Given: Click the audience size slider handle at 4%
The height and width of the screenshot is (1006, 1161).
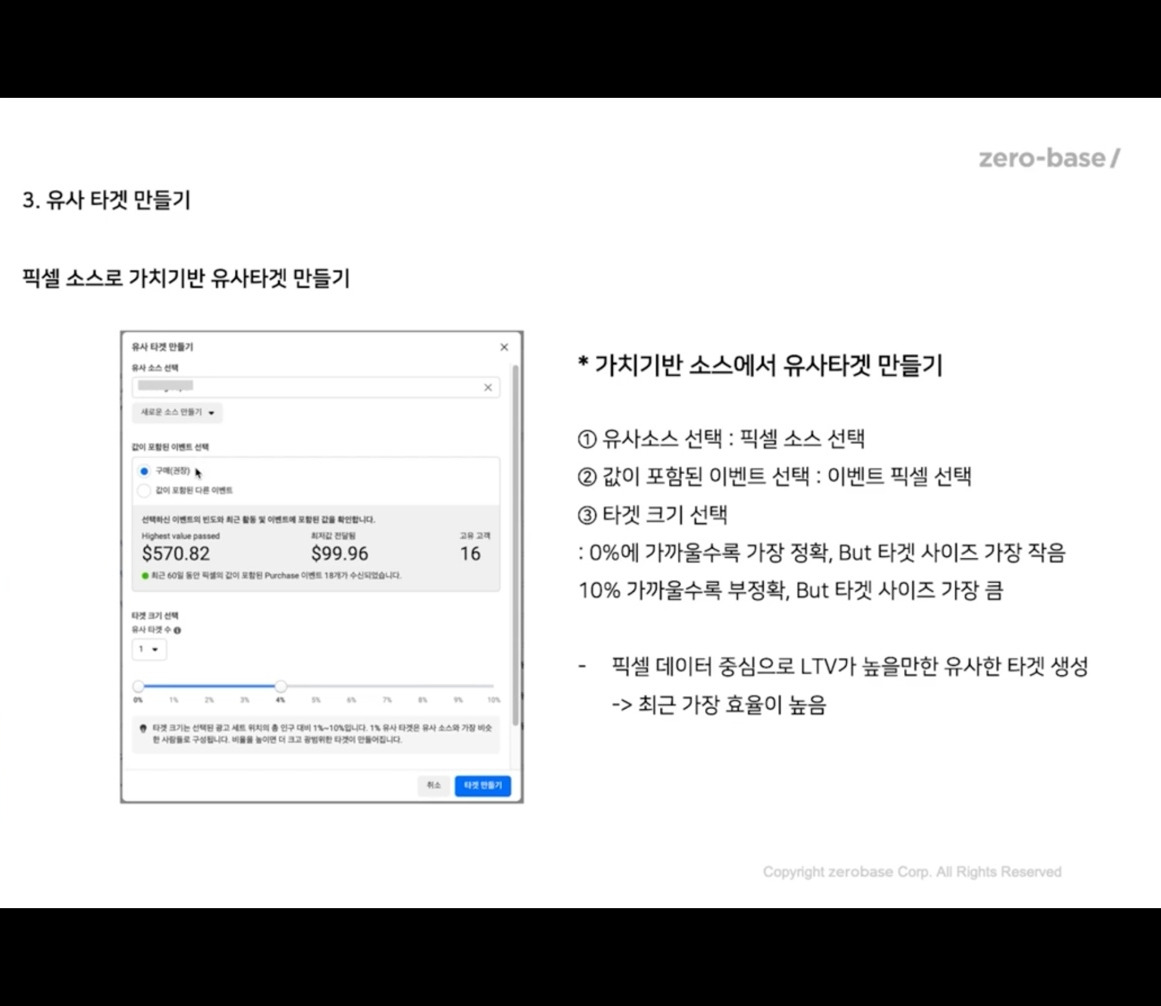Looking at the screenshot, I should (281, 686).
